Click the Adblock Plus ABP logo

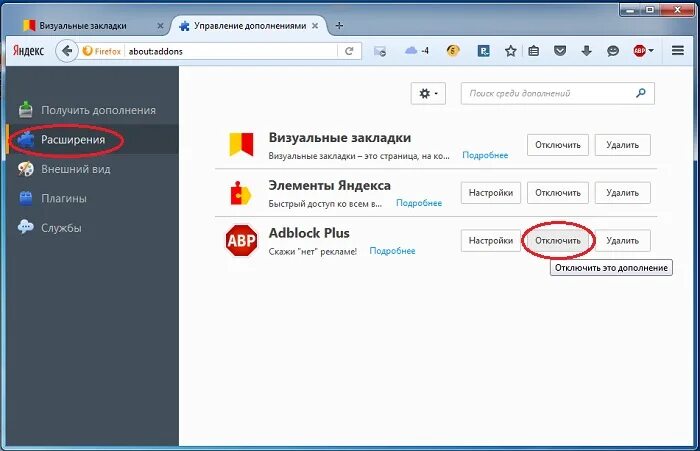(242, 240)
